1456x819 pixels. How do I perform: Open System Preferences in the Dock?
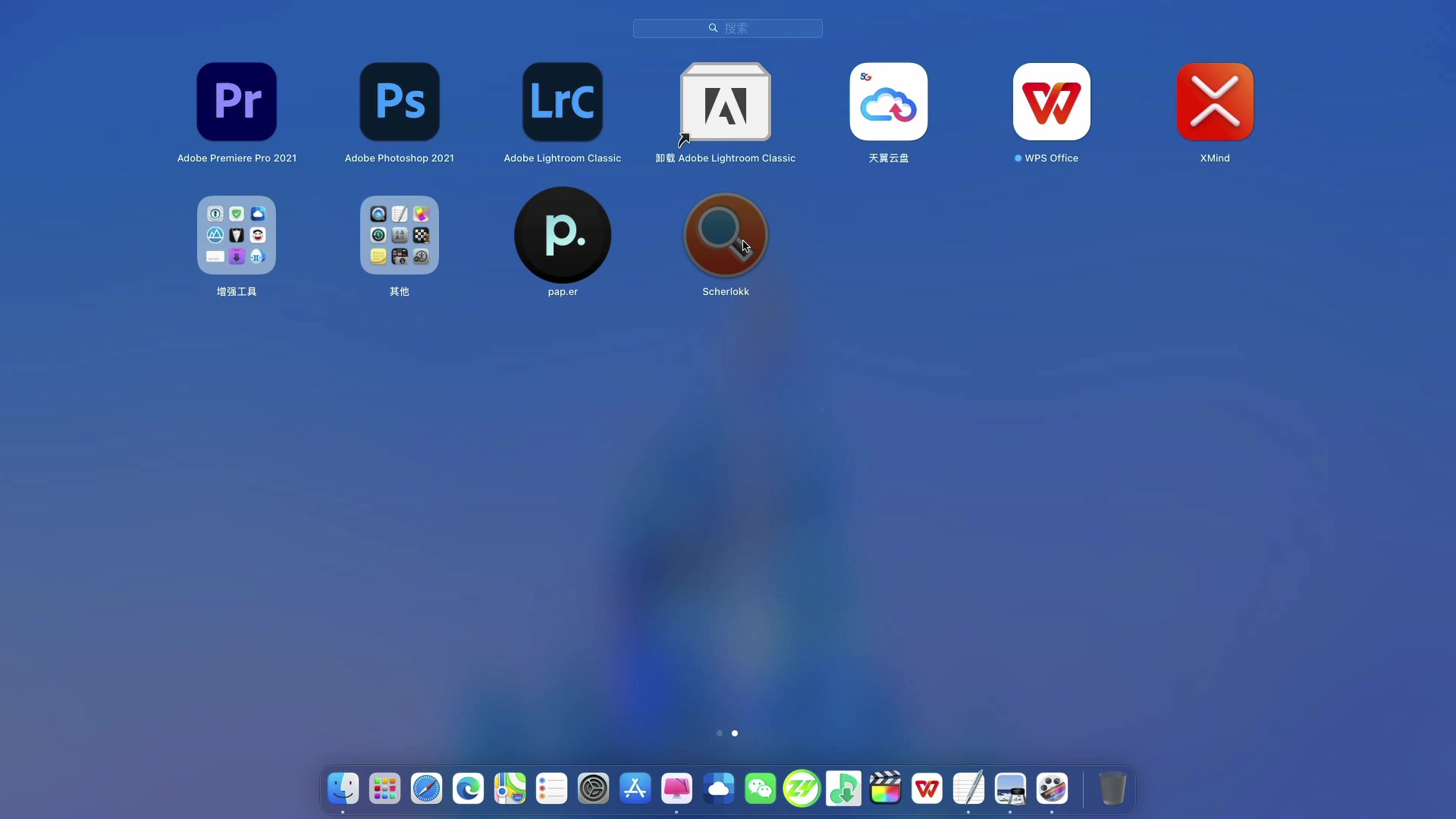tap(593, 789)
